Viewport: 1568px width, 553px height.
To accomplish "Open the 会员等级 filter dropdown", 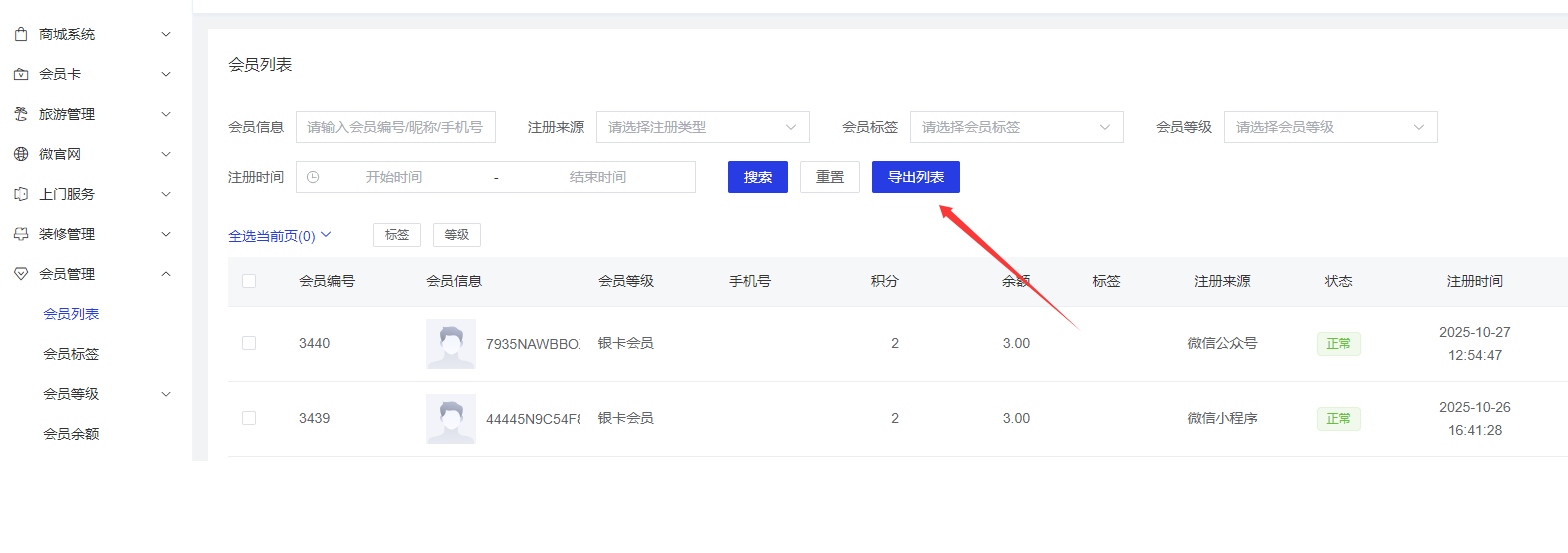I will point(1330,127).
